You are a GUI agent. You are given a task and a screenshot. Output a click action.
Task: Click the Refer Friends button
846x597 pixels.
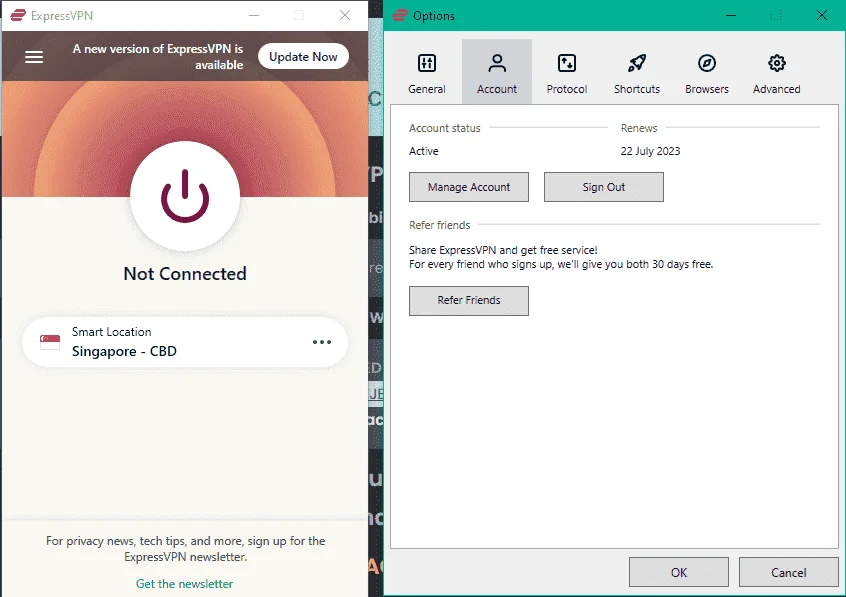(469, 301)
